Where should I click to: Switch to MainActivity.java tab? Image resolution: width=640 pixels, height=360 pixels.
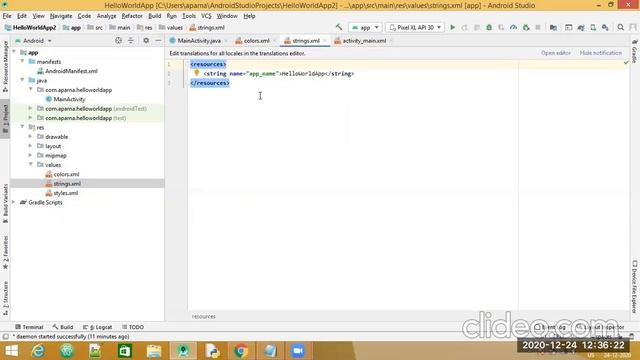pos(199,40)
